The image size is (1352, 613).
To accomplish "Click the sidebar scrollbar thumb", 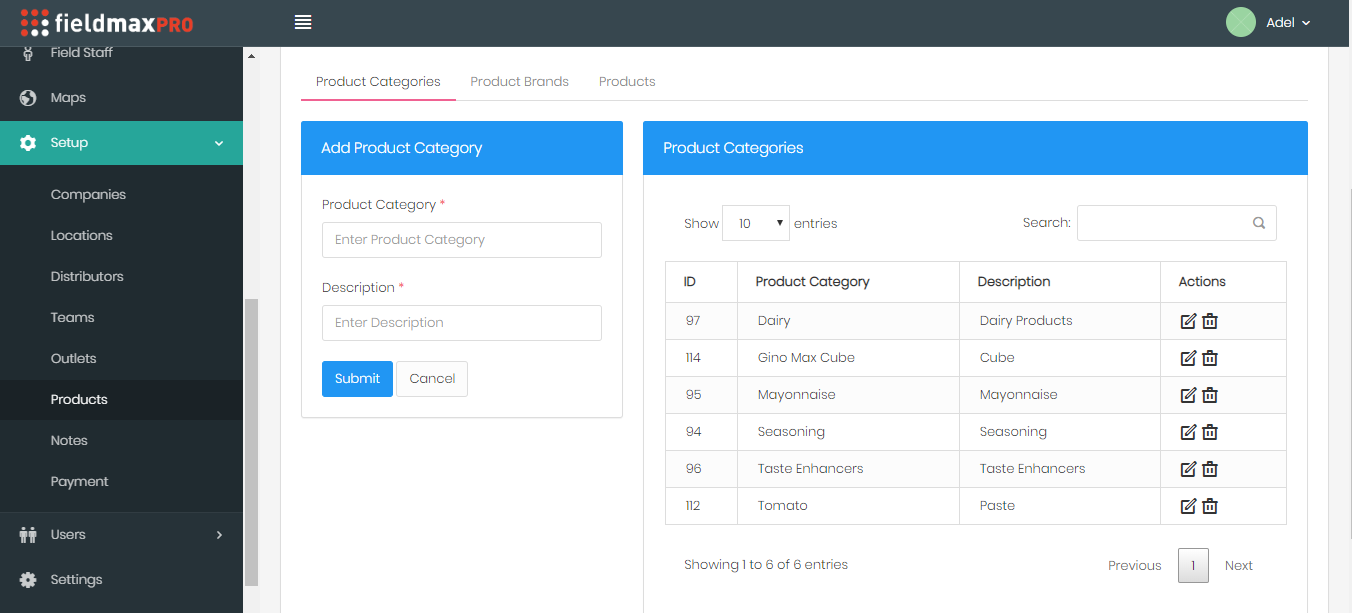I will tap(251, 441).
